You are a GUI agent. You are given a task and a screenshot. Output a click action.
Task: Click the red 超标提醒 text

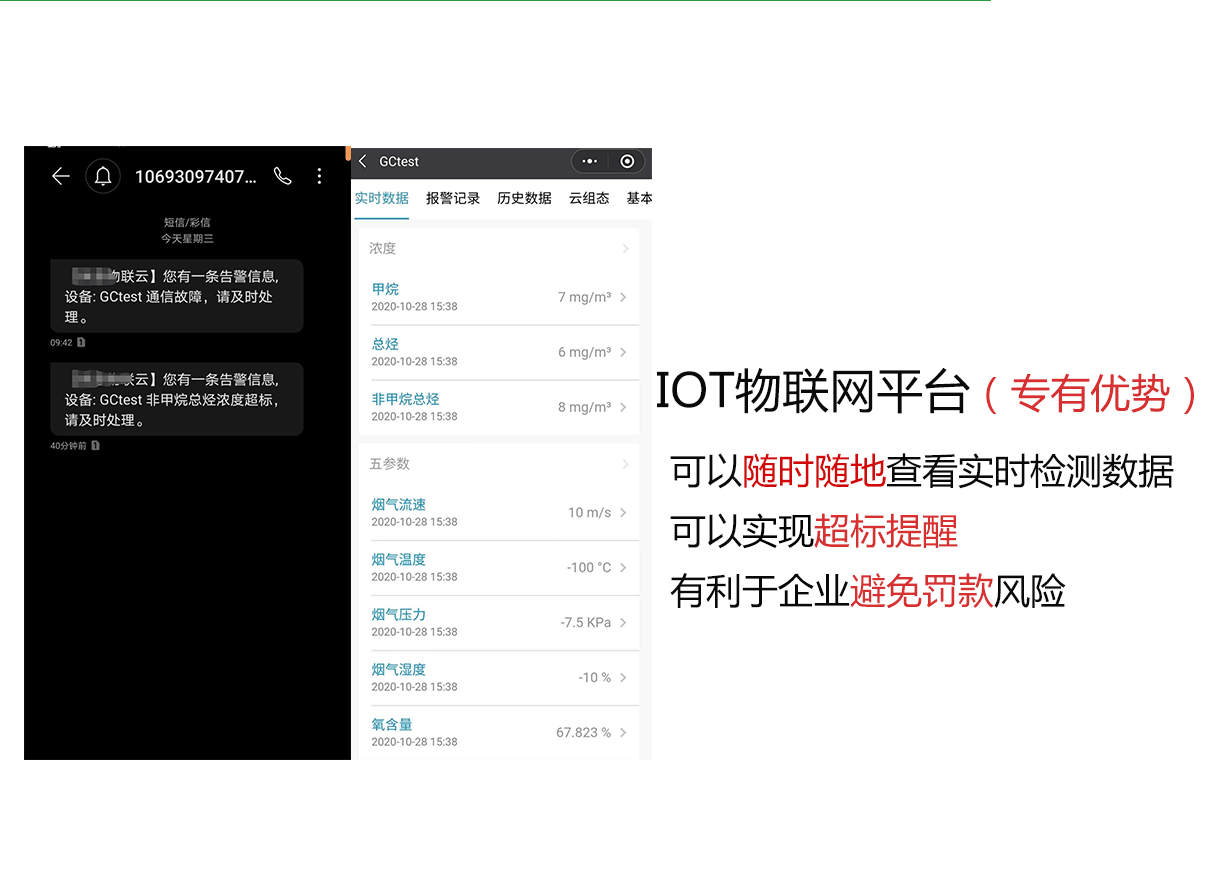click(x=886, y=531)
